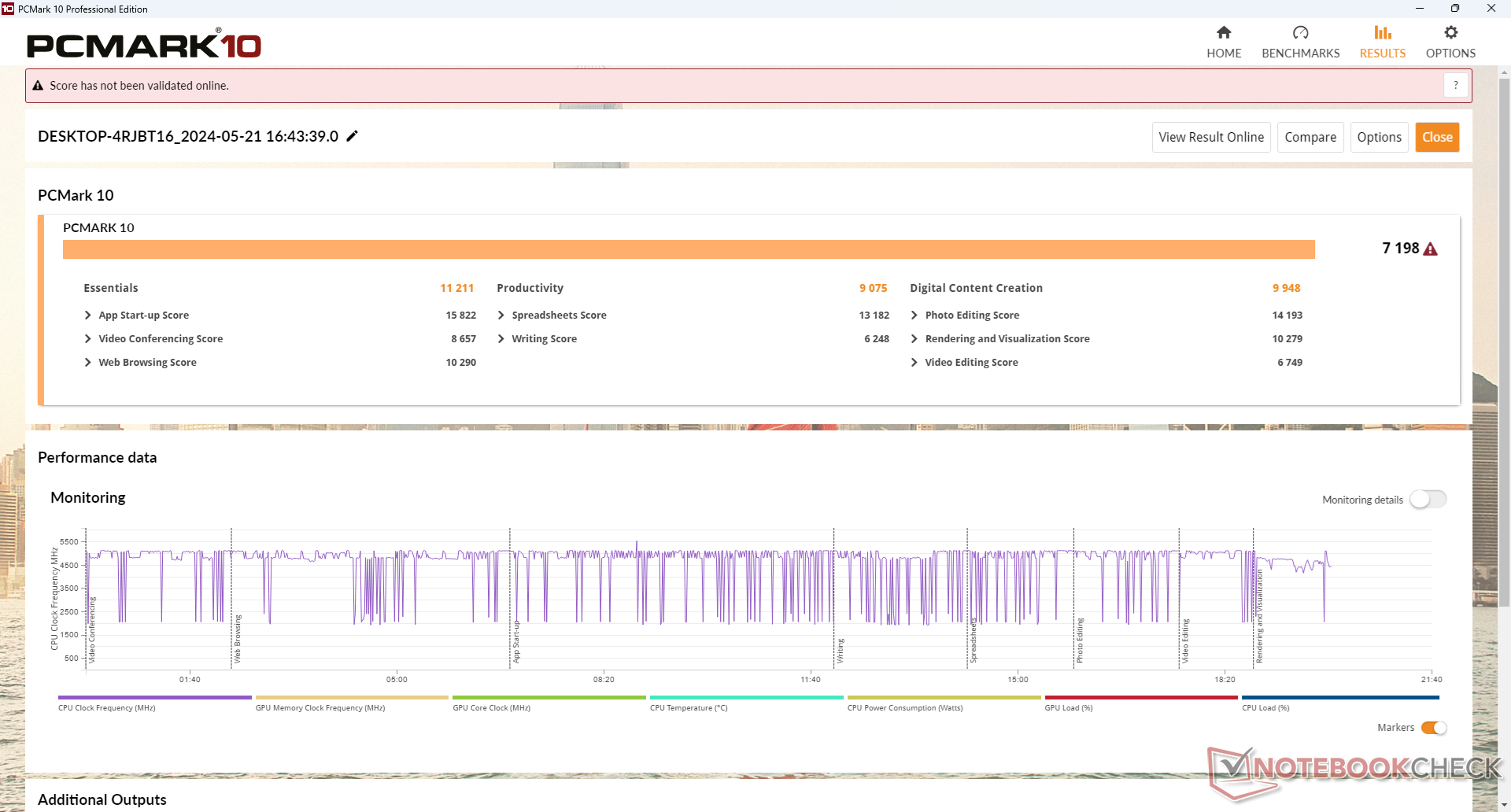Image resolution: width=1511 pixels, height=812 pixels.
Task: Click the alert icon in validation banner
Action: click(38, 86)
